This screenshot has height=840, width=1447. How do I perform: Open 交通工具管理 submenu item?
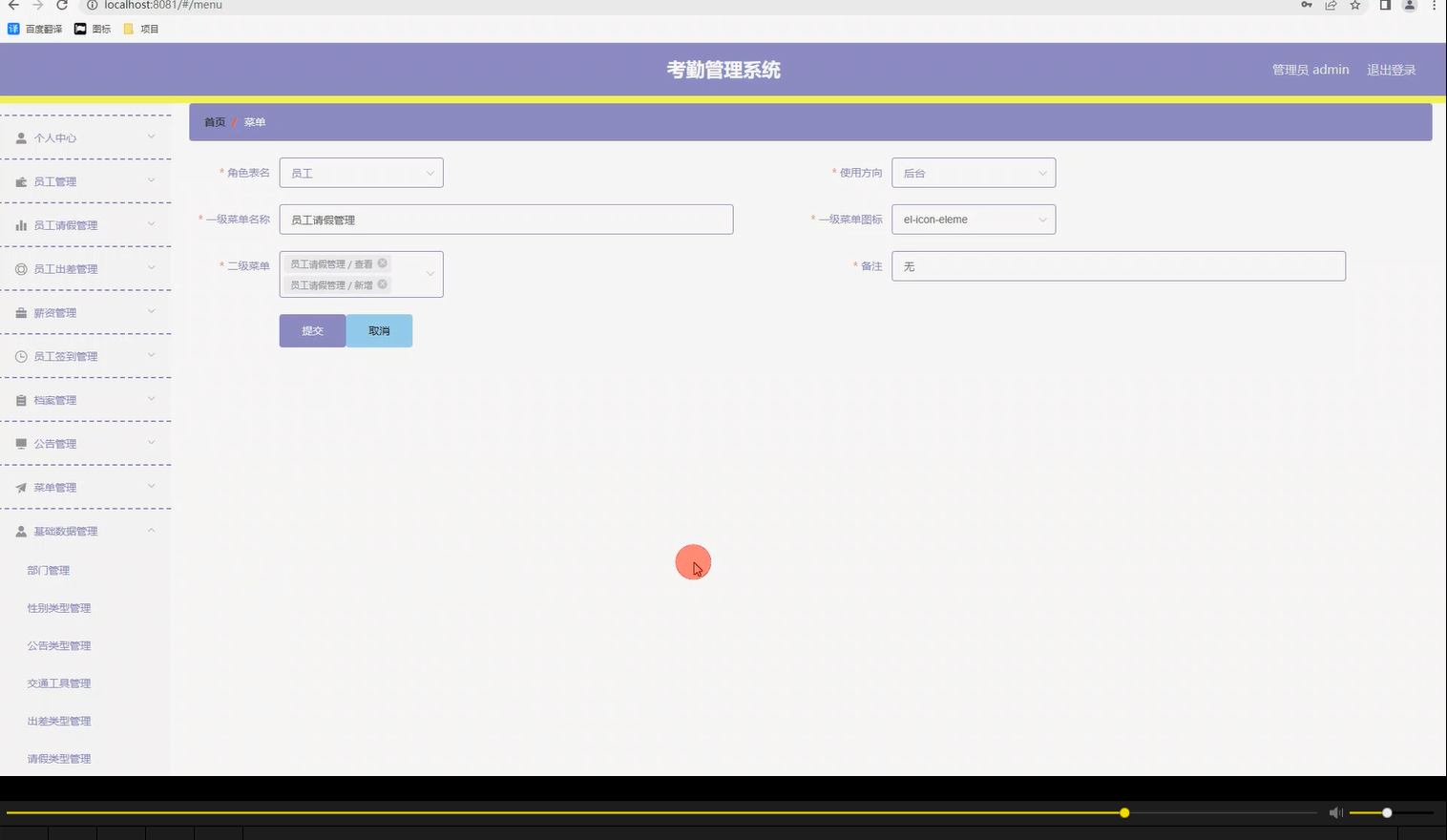pyautogui.click(x=59, y=683)
